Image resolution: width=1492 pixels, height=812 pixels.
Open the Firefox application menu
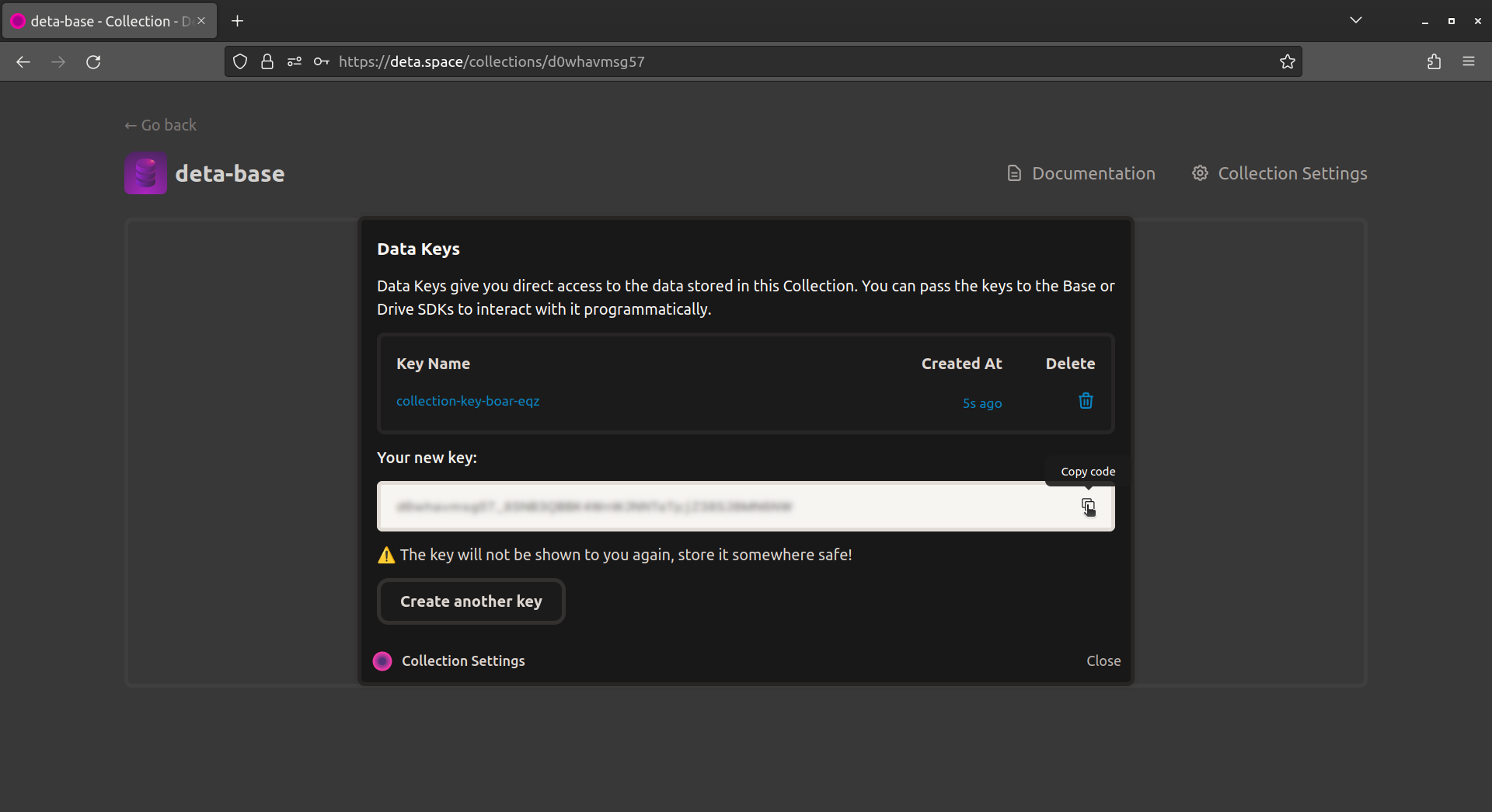1469,61
